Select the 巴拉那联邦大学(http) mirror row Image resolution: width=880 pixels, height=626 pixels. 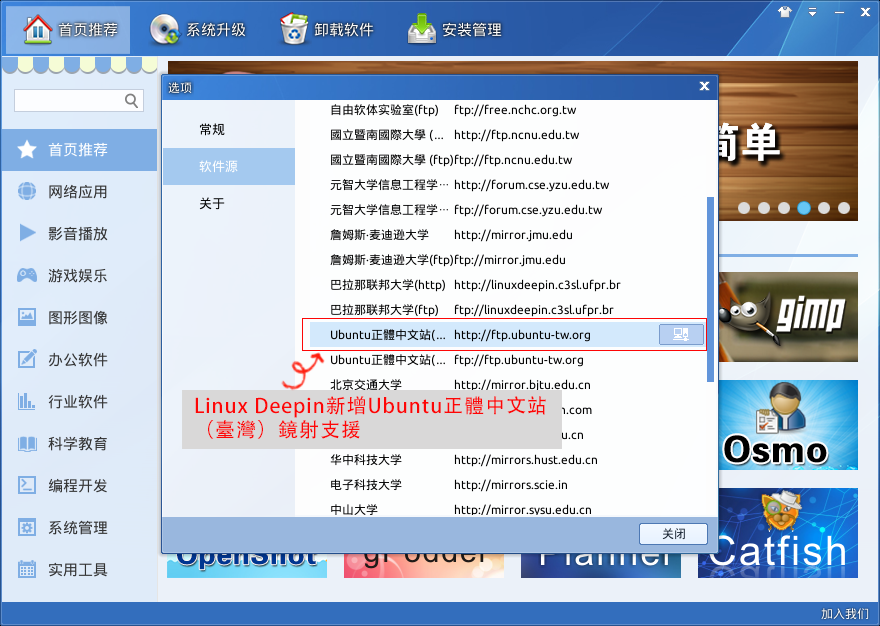pyautogui.click(x=508, y=285)
